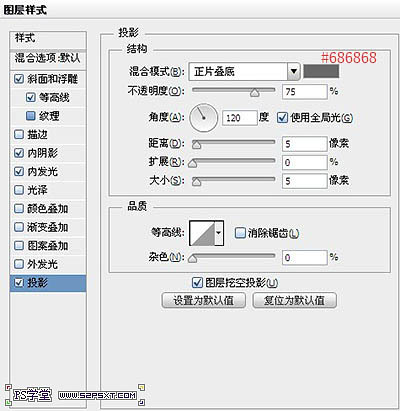Open the 等高线 contour picker arrow
Image resolution: width=400 pixels, height=411 pixels.
click(x=219, y=233)
